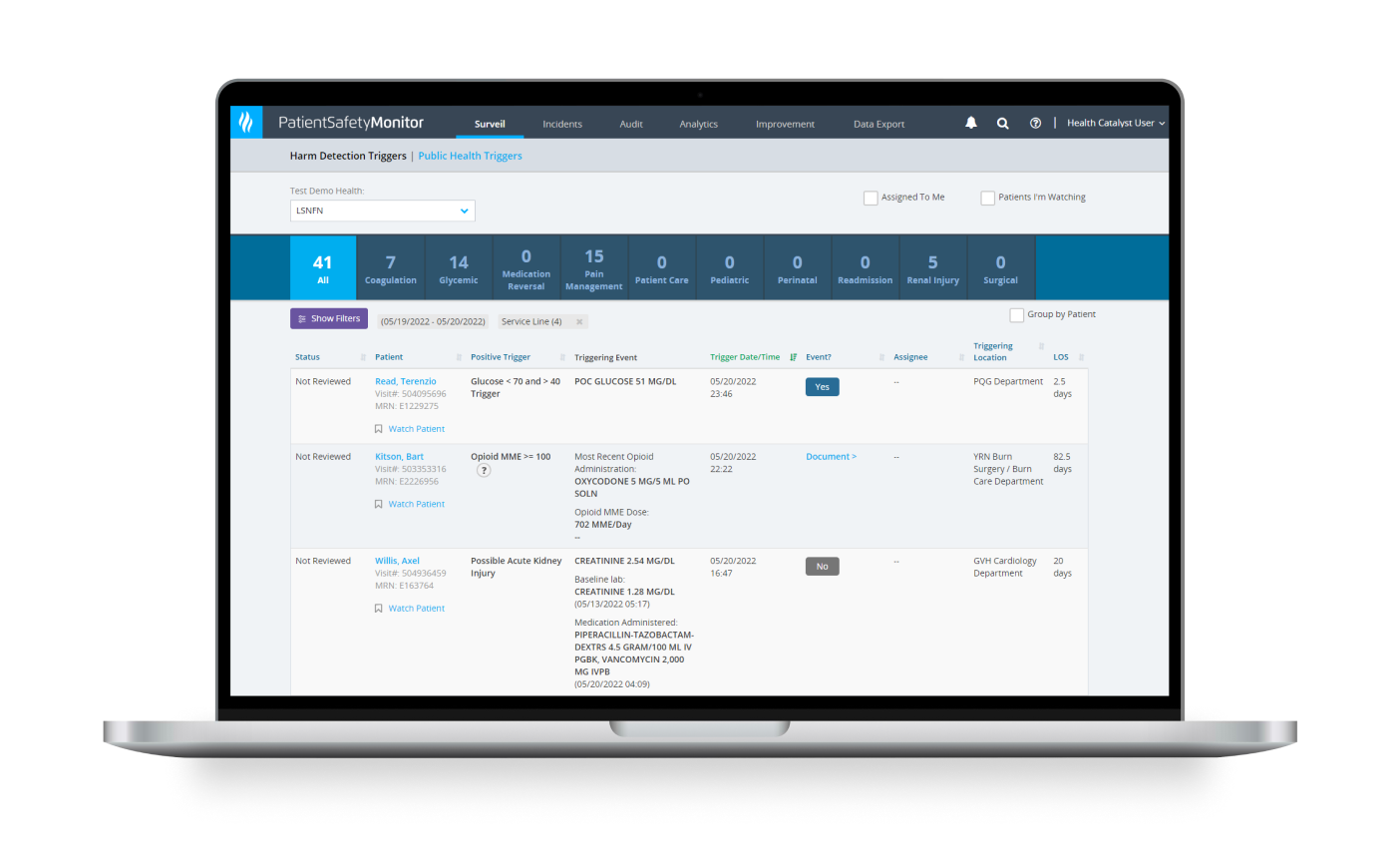Select the Surgical tile
Viewport: 1400px width, 868px height.
[x=1001, y=267]
